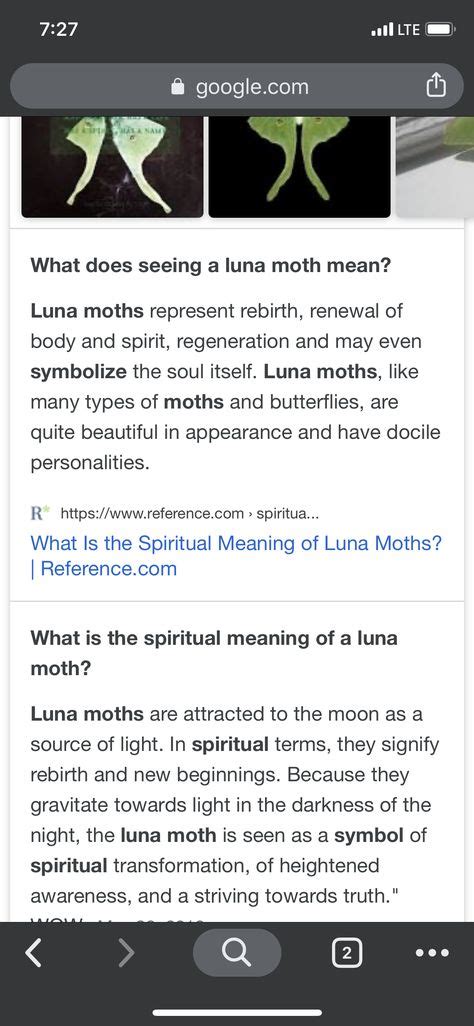
Task: Open the partially visible third image thumbnail
Action: pyautogui.click(x=435, y=167)
